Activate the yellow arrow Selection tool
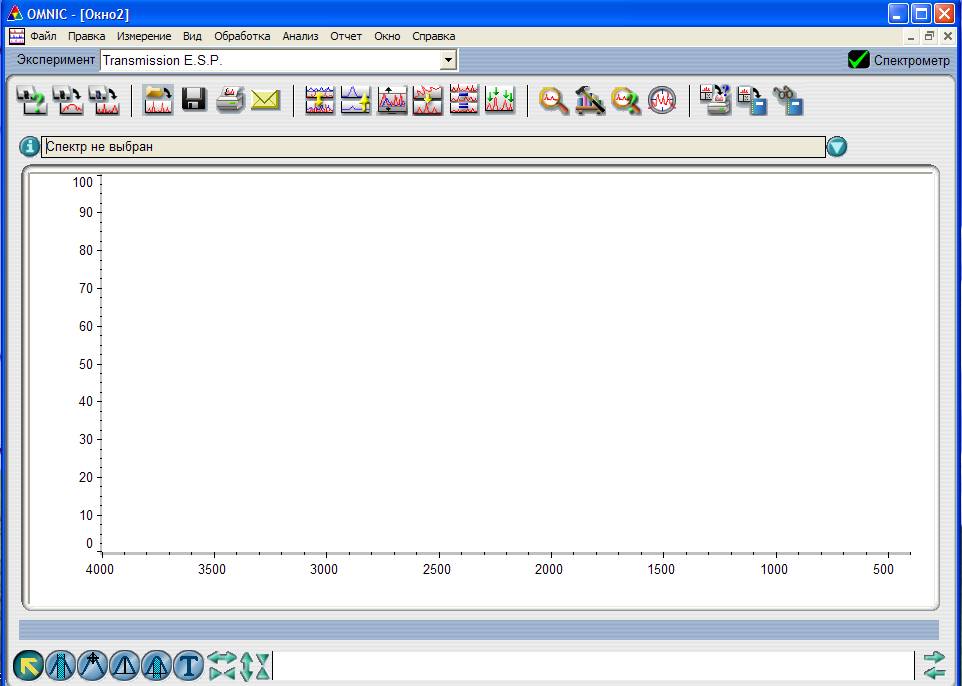The width and height of the screenshot is (962, 686). click(28, 666)
